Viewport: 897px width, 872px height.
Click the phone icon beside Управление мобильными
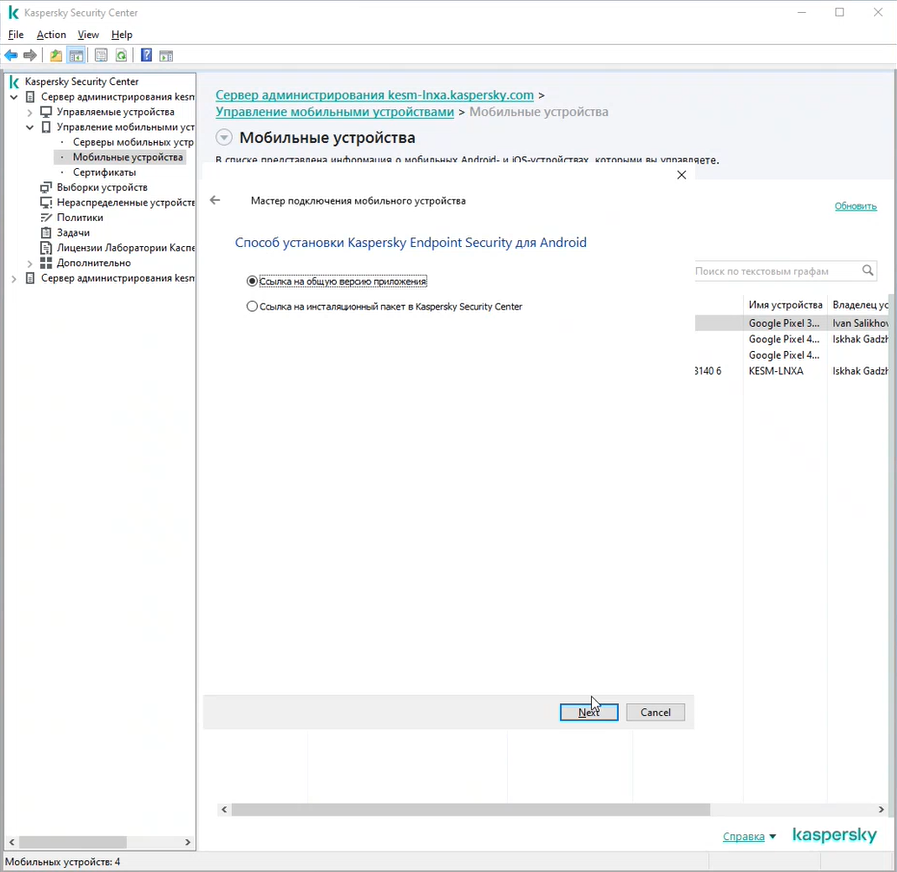[46, 127]
